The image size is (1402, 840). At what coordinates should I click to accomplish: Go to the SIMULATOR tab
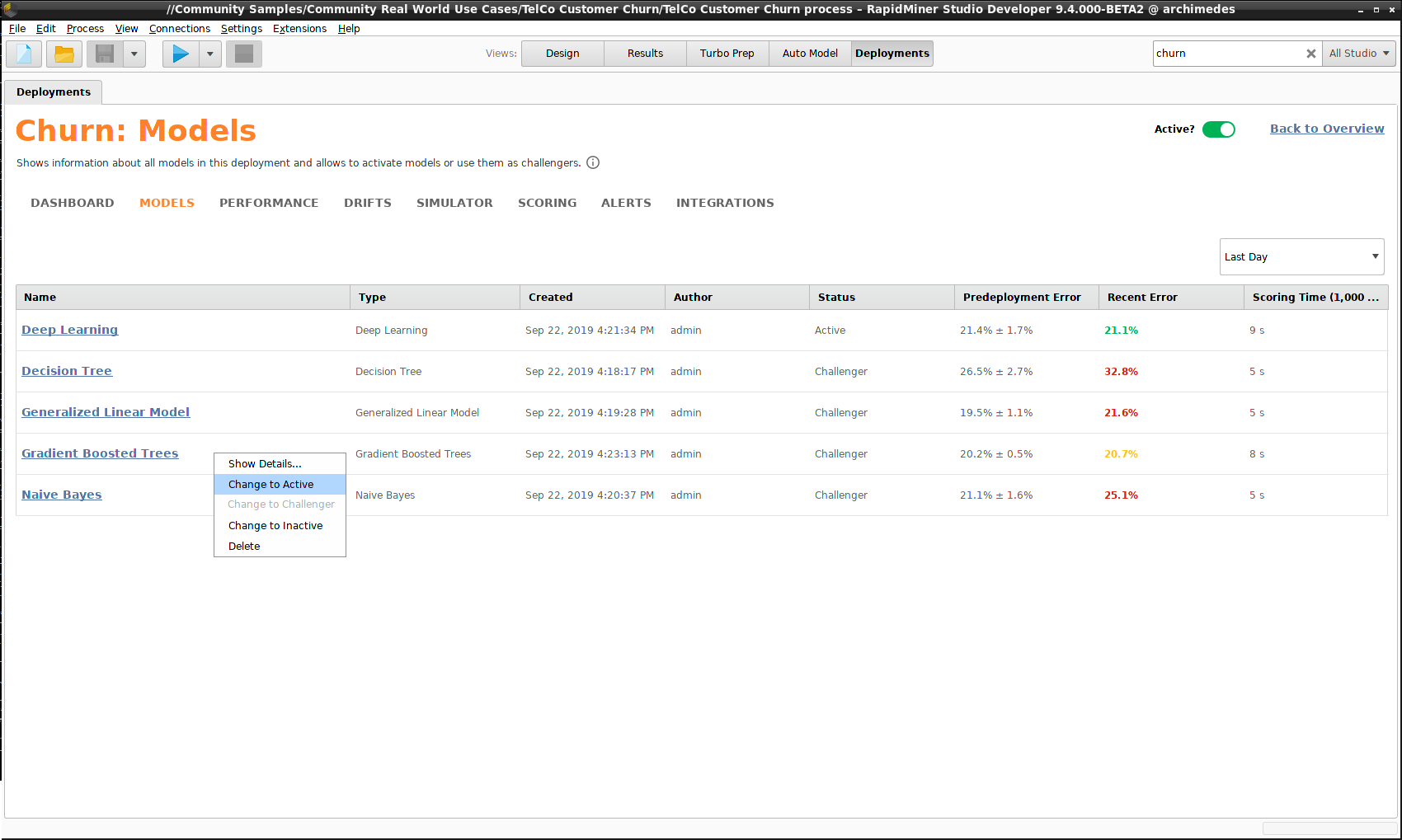coord(454,203)
